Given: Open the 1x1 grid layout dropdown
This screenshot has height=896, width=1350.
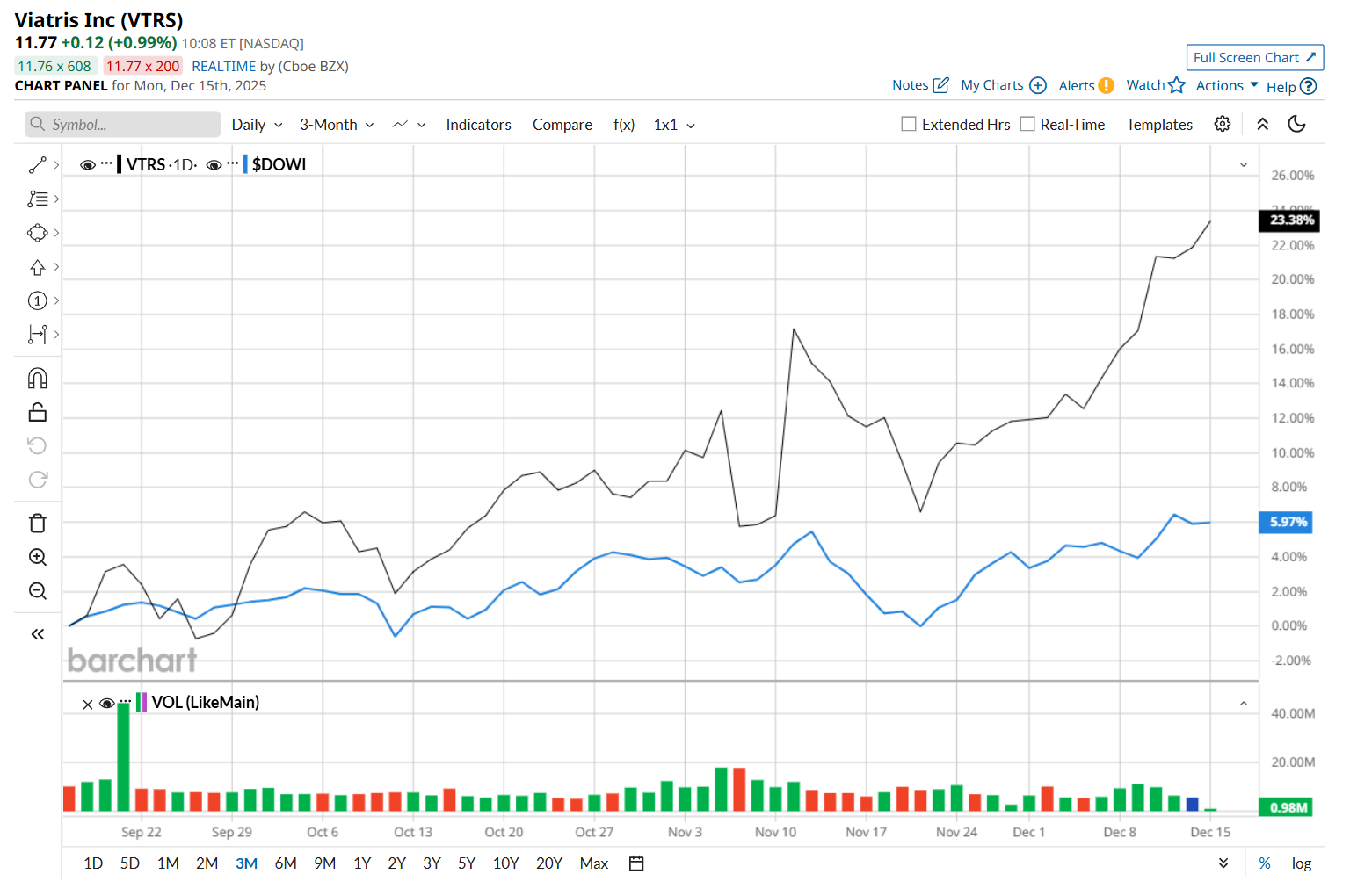Looking at the screenshot, I should coord(674,125).
